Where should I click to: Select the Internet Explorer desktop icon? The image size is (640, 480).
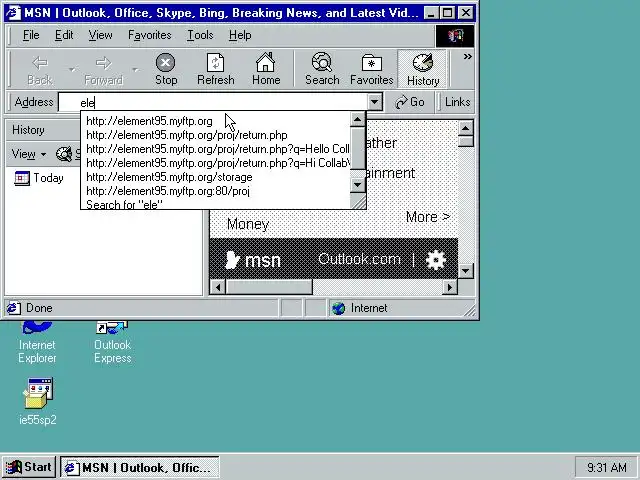coord(37,343)
